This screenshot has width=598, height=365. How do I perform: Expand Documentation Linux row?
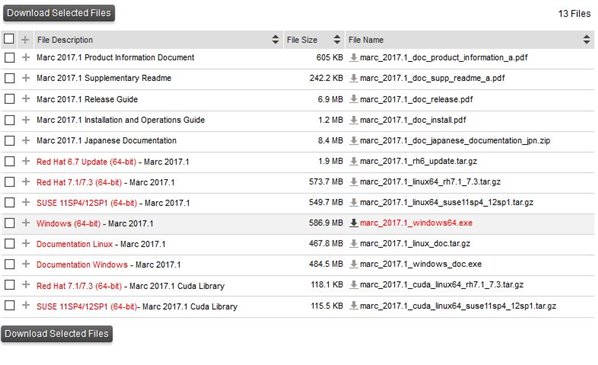pyautogui.click(x=26, y=243)
